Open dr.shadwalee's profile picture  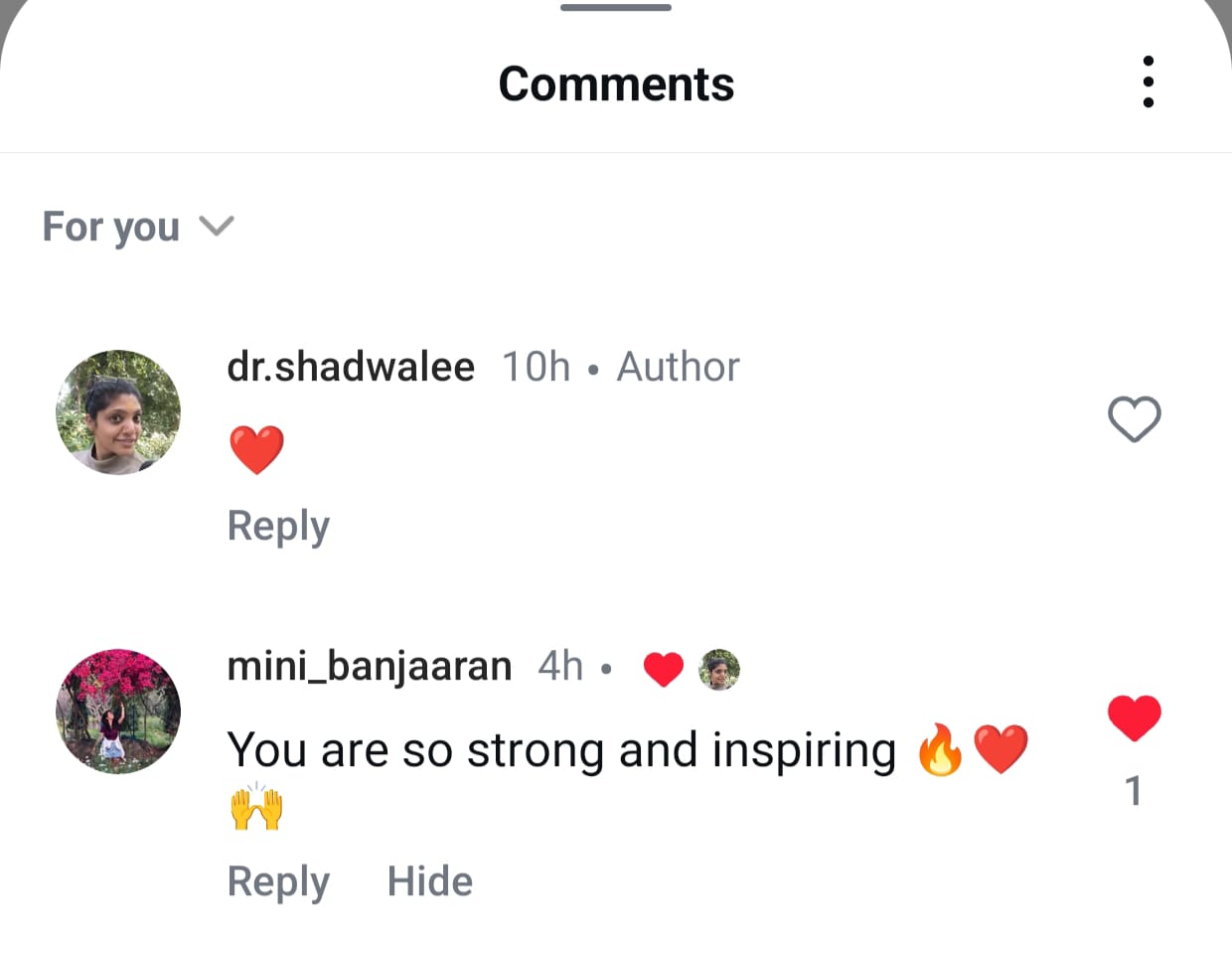click(x=118, y=412)
